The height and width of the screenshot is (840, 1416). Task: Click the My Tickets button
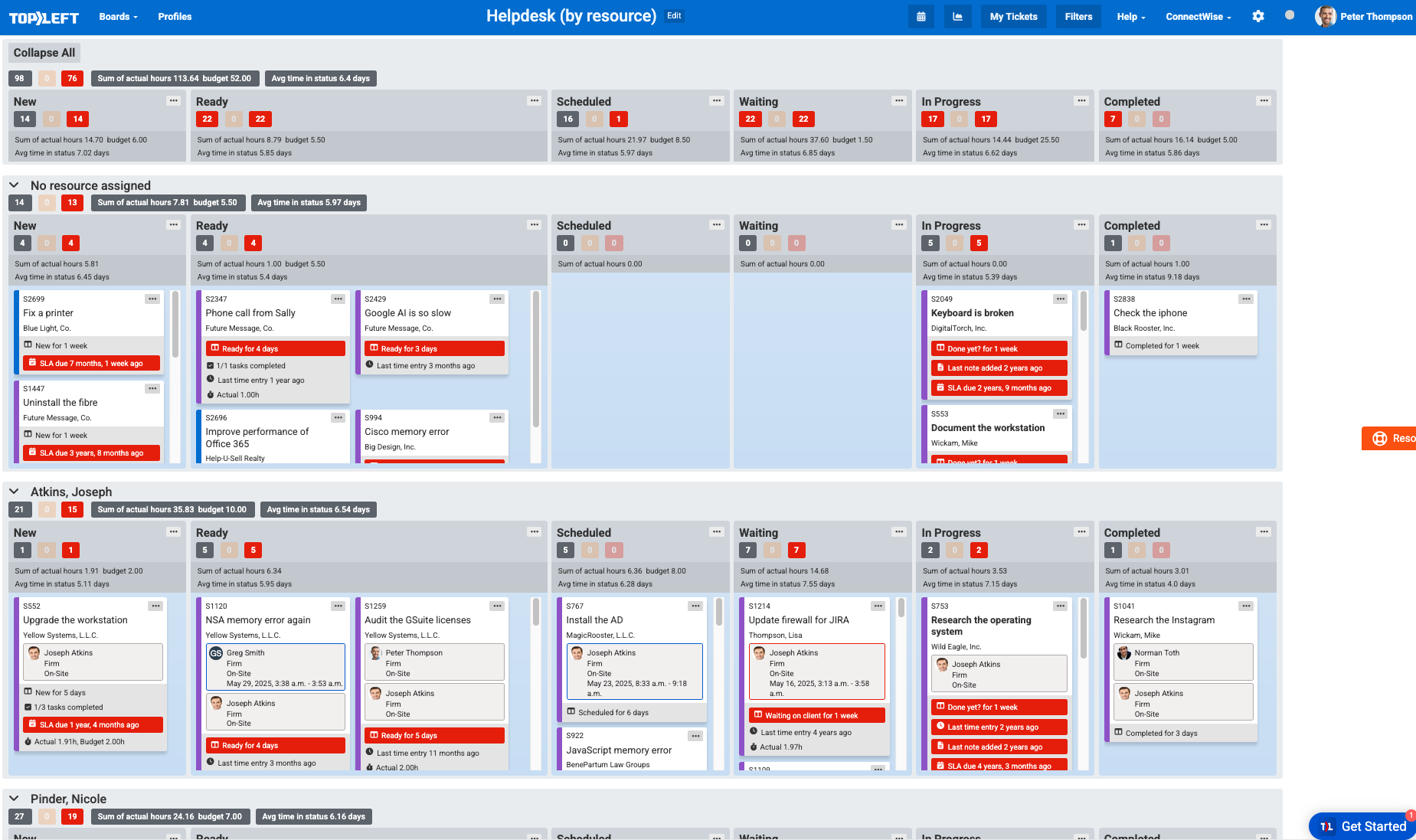click(1013, 17)
